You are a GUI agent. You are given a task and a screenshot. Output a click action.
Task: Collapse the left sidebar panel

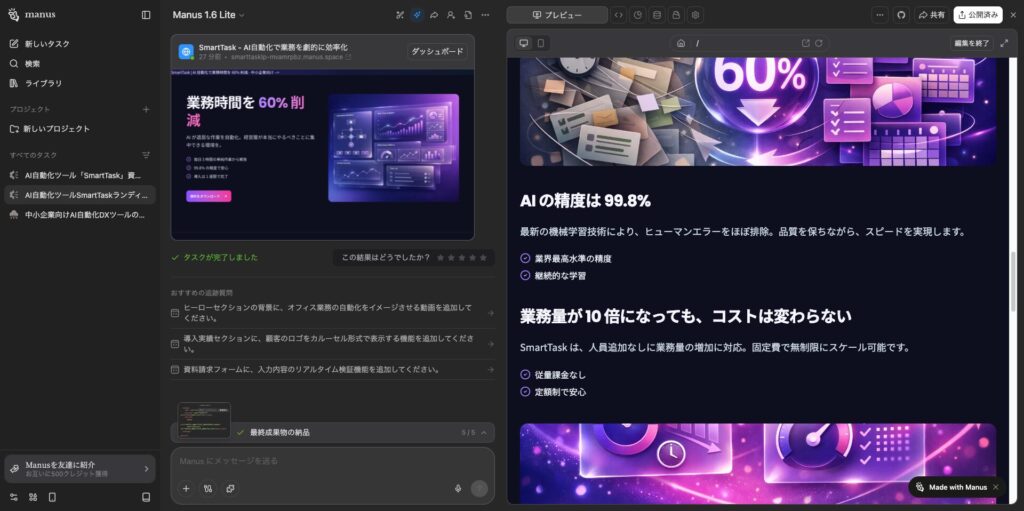tap(146, 14)
